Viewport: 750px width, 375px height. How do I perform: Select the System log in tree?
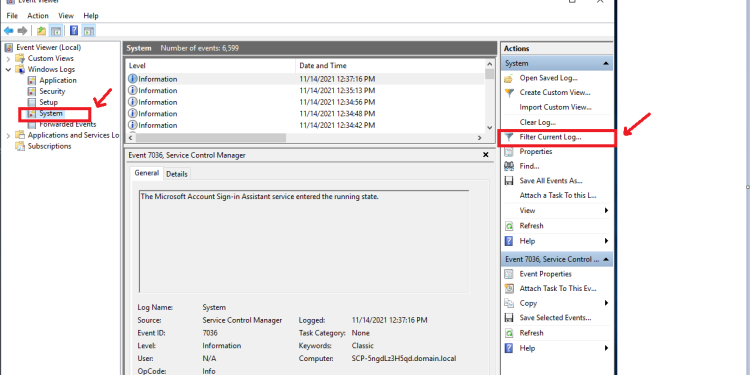click(51, 113)
